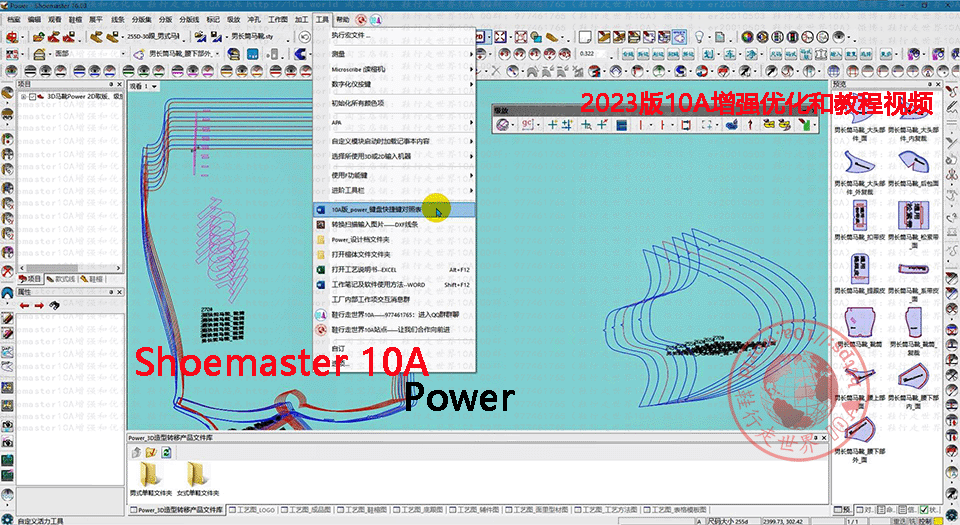Click gc icon in 缩放 toolbar
The height and width of the screenshot is (525, 960).
(527, 125)
